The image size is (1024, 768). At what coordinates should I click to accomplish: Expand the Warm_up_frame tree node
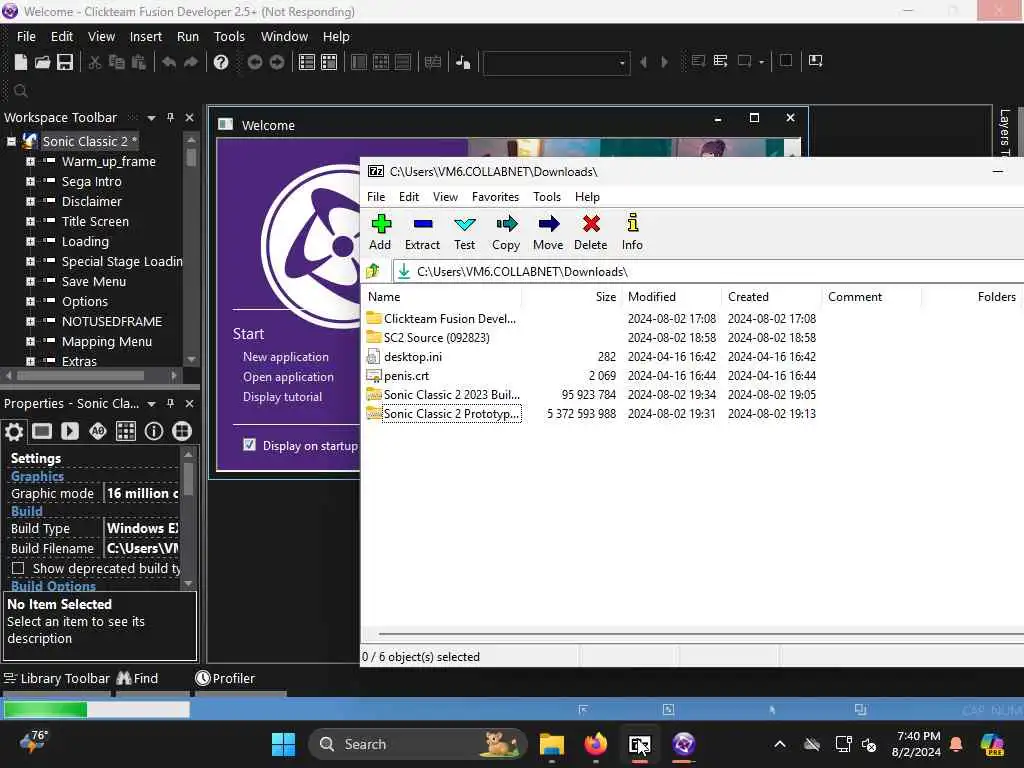[30, 161]
